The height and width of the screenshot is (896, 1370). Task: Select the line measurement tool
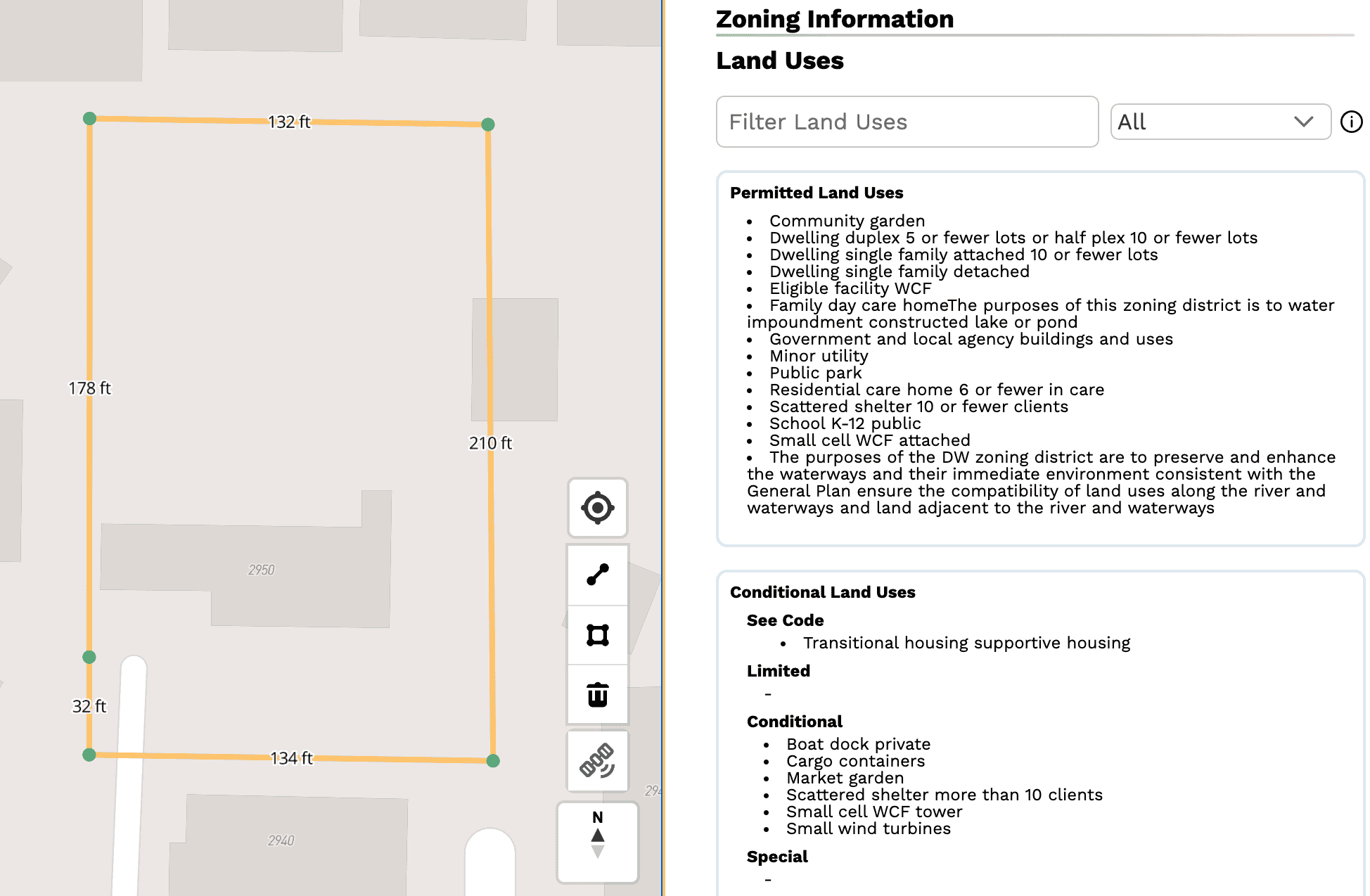pos(597,575)
